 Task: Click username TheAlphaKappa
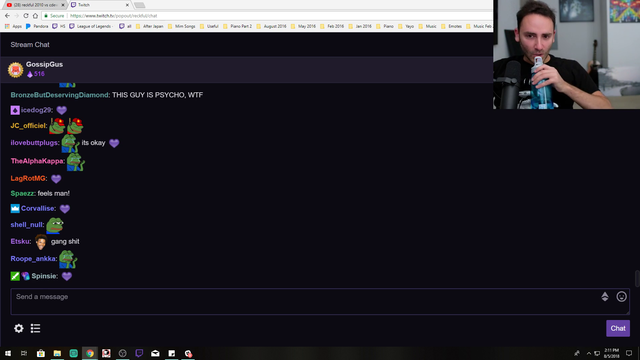coord(37,161)
